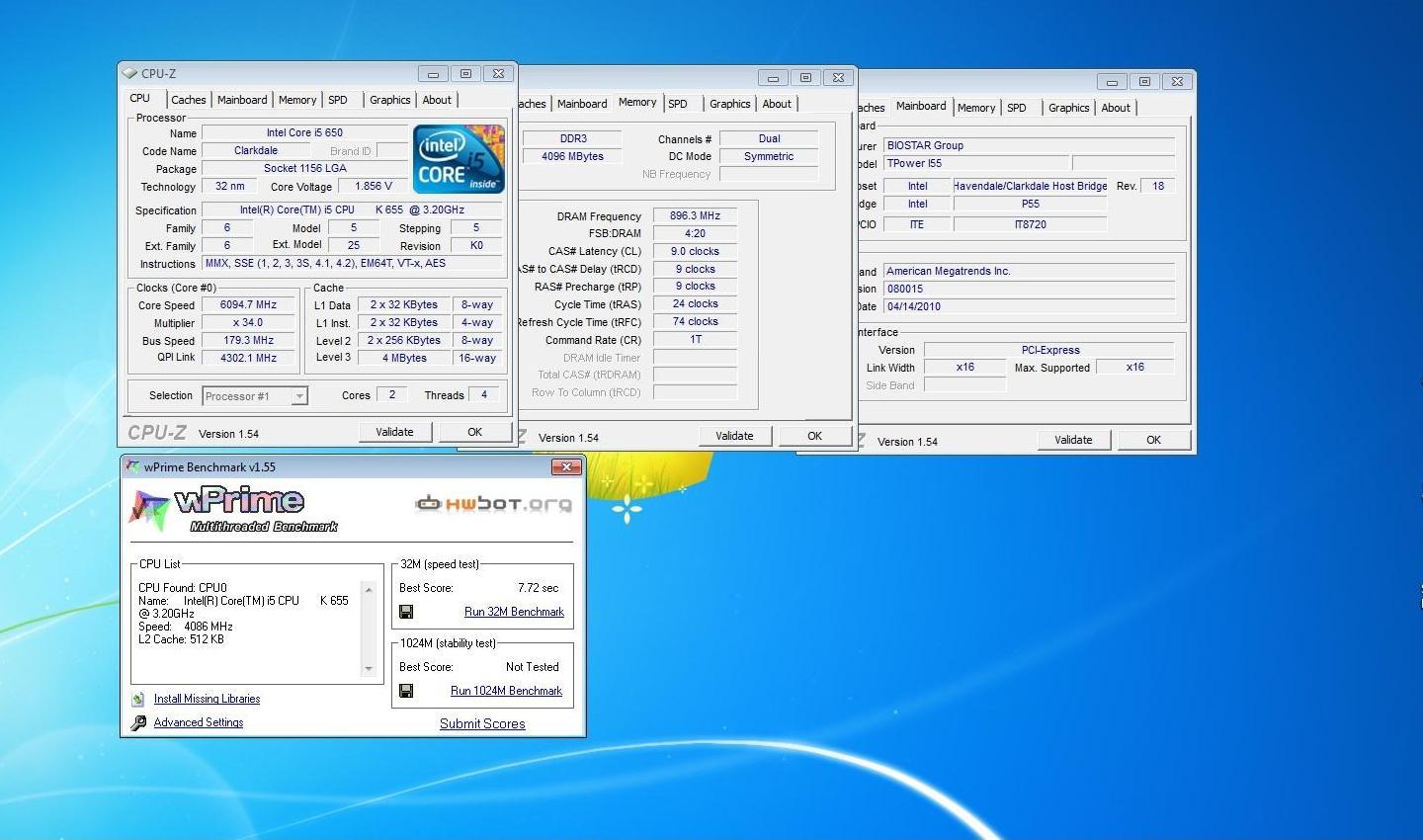Viewport: 1423px width, 840px height.
Task: Click the wPrime Multithreaded Benchmark logo
Action: tap(234, 511)
